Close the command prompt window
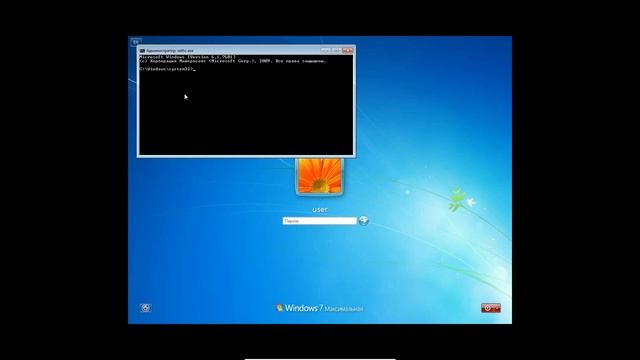Image resolution: width=640 pixels, height=360 pixels. coord(347,50)
